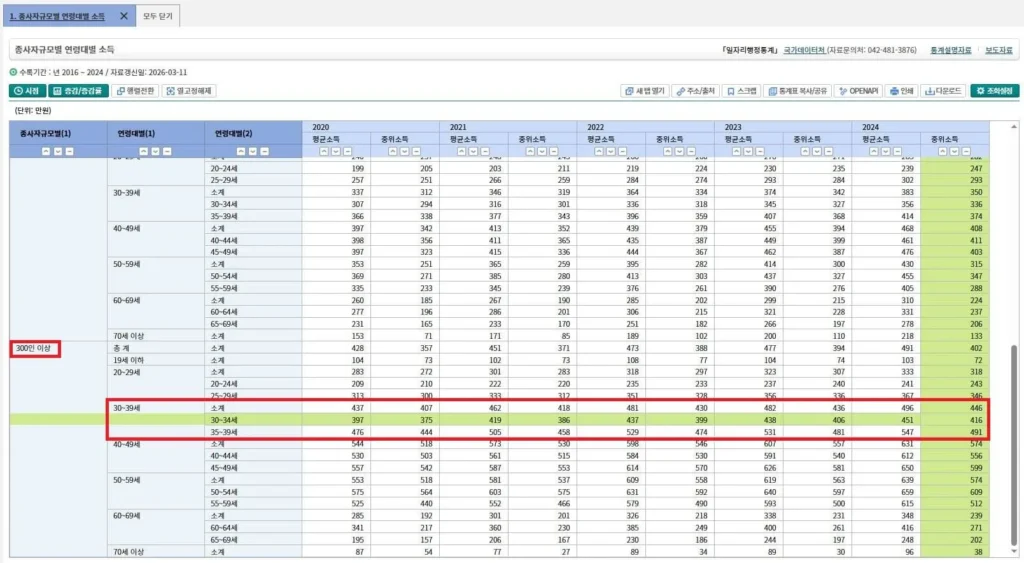Click minus toggle under 연령대별(2) column
This screenshot has width=1024, height=563.
pos(264,152)
